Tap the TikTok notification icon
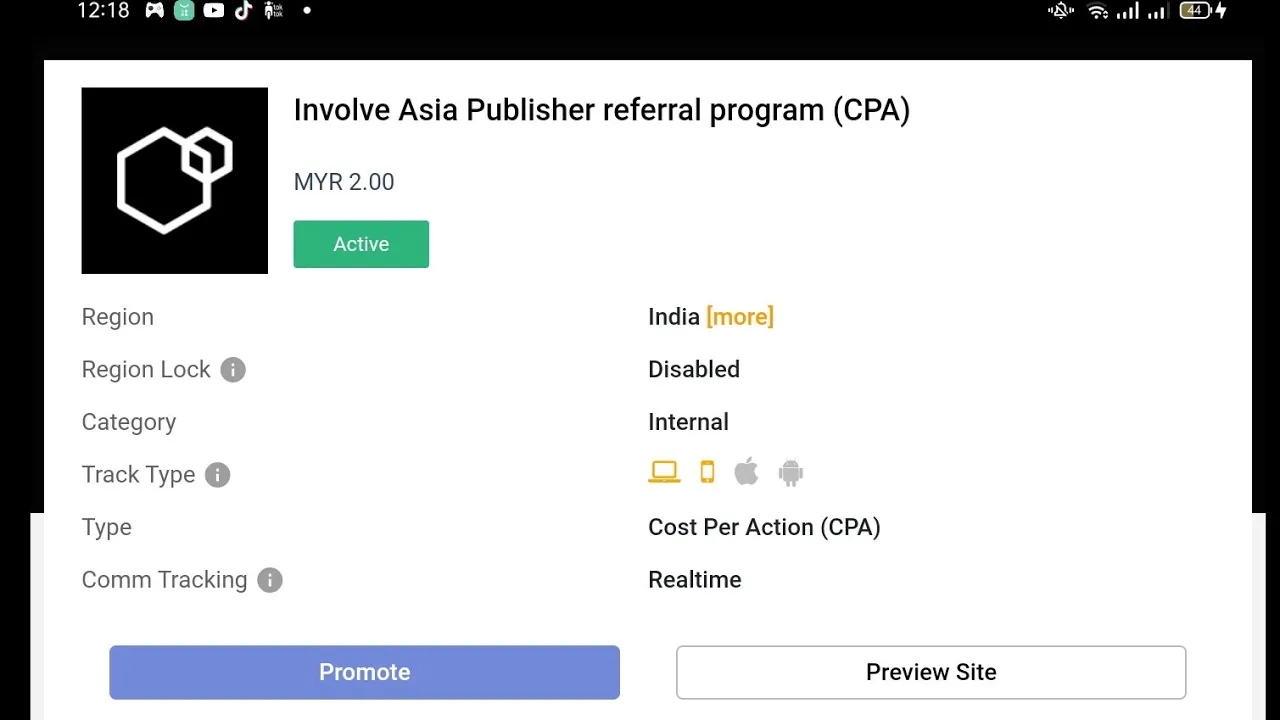1280x720 pixels. [243, 11]
